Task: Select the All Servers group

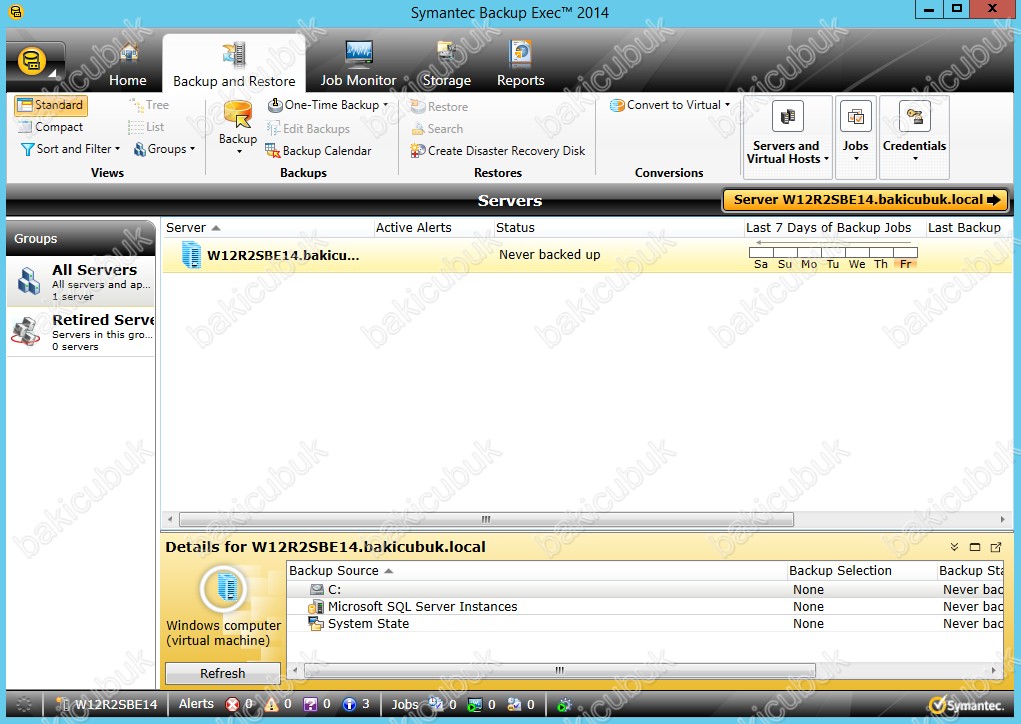Action: (x=81, y=282)
